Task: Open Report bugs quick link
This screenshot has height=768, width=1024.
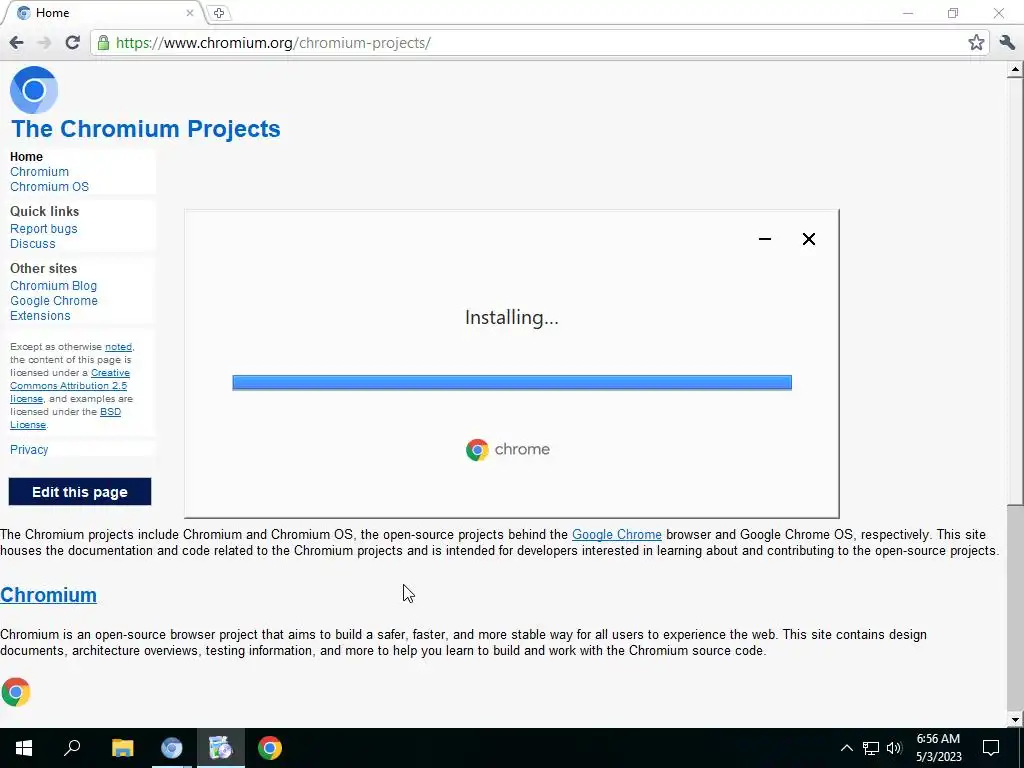Action: tap(44, 229)
